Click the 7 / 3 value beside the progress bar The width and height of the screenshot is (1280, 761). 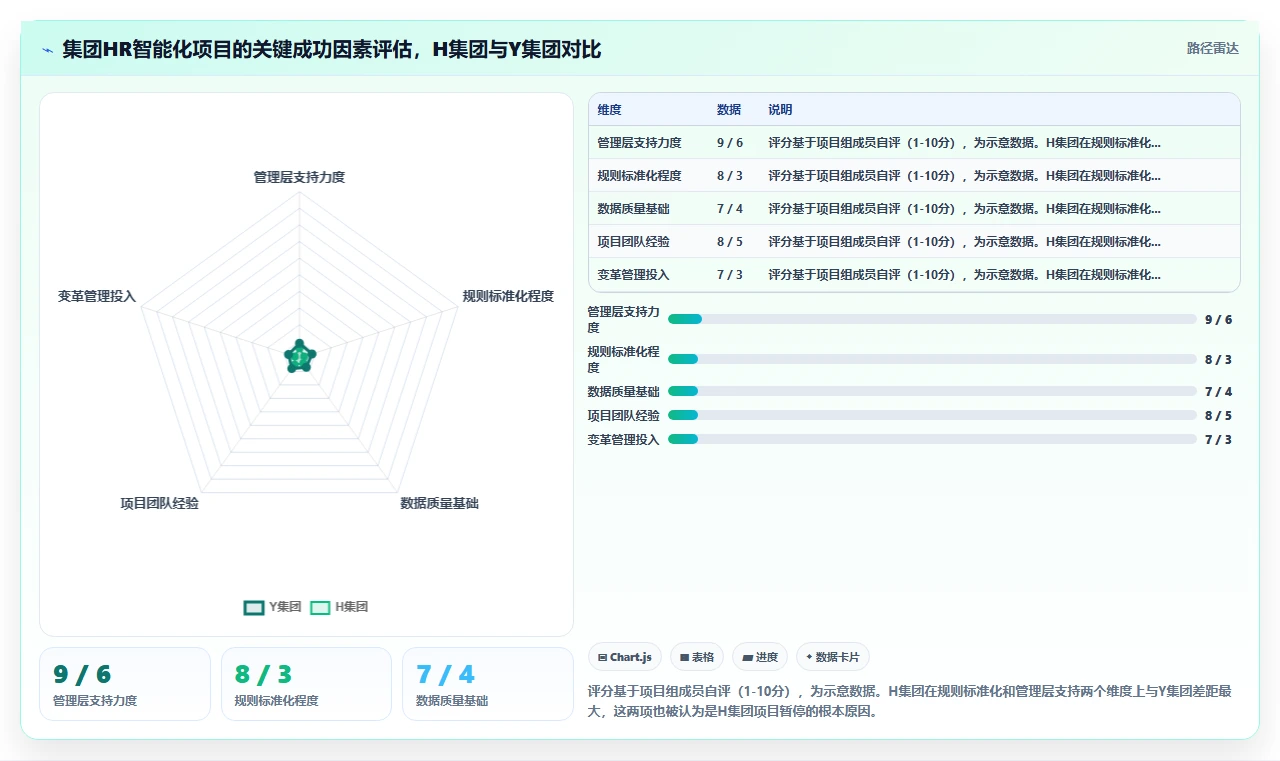coord(1218,440)
